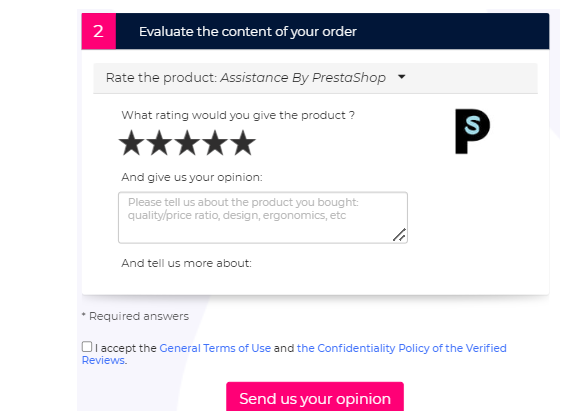Give a four-star rating
Screen dimensions: 578x412
[215, 142]
